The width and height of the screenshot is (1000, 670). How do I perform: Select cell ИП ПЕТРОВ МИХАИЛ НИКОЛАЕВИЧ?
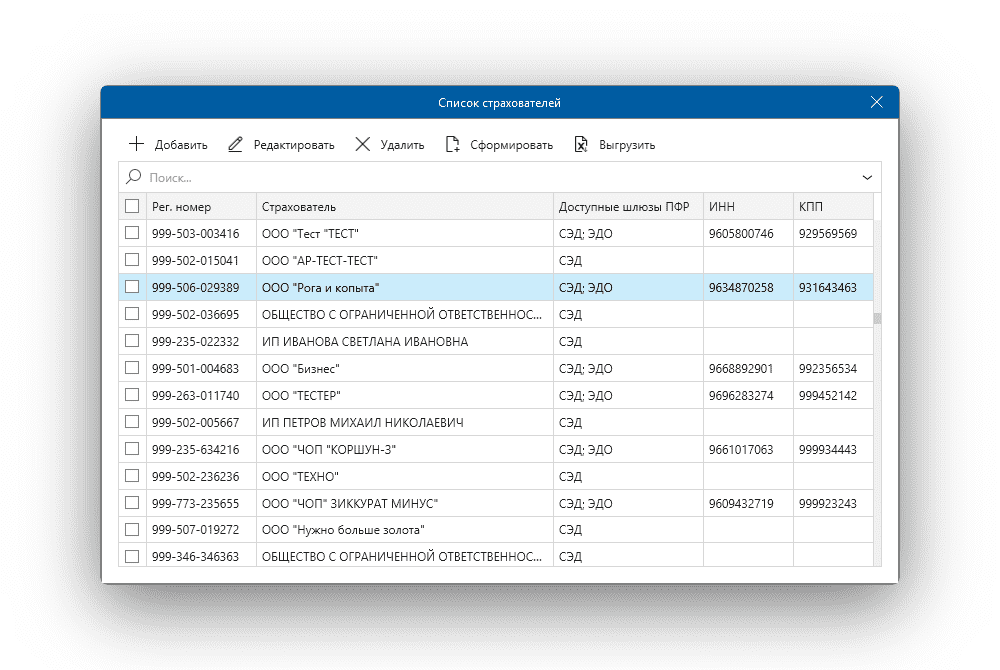click(x=404, y=423)
